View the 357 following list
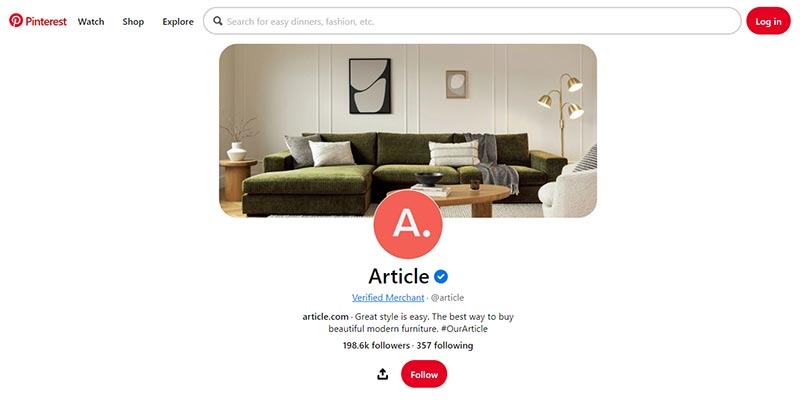Image resolution: width=800 pixels, height=405 pixels. 444,345
